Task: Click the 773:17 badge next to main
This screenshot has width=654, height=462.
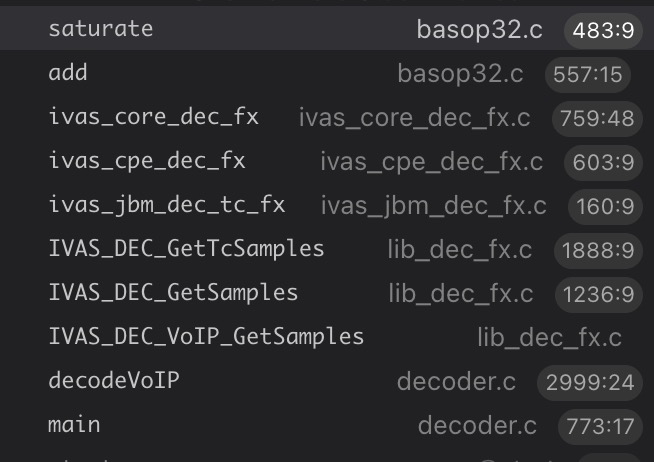Action: (600, 426)
